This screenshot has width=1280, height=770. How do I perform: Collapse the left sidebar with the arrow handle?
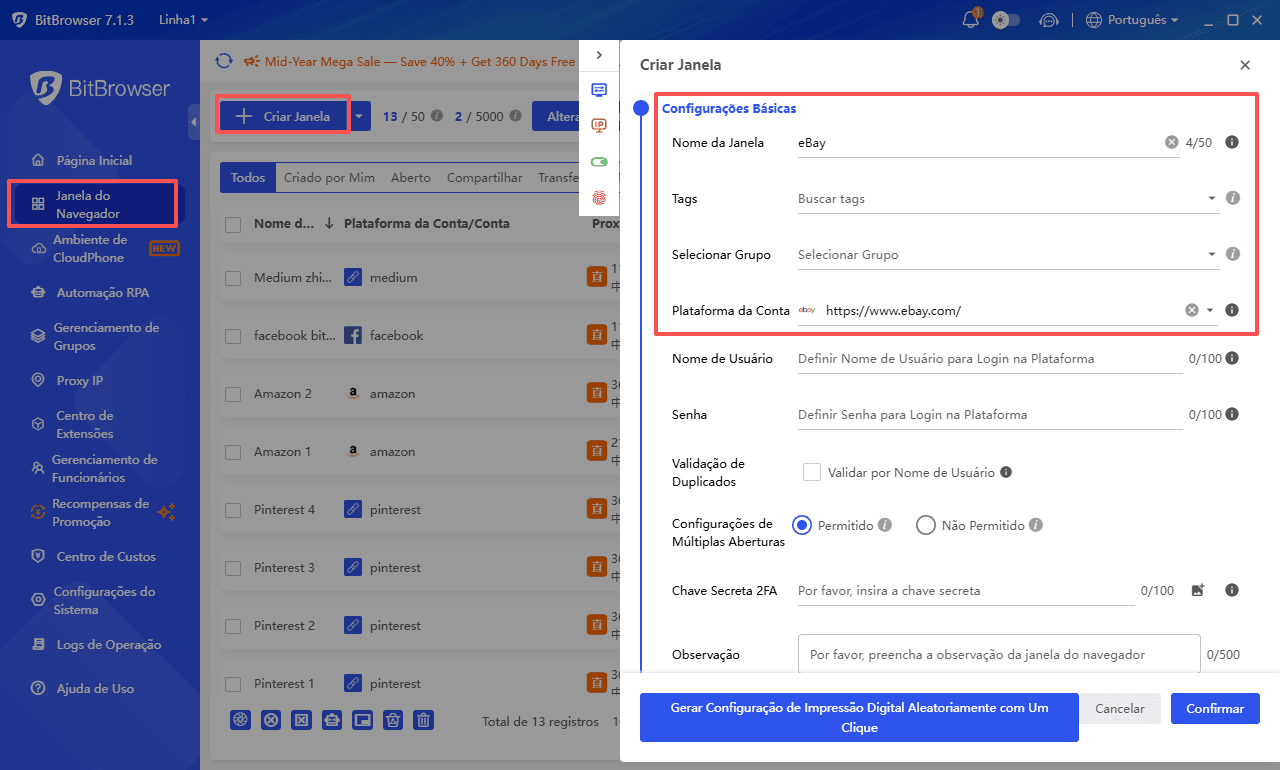tap(193, 121)
